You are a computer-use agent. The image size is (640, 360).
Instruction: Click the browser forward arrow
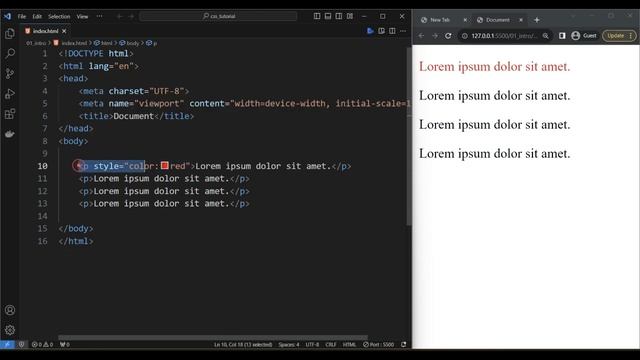(435, 36)
